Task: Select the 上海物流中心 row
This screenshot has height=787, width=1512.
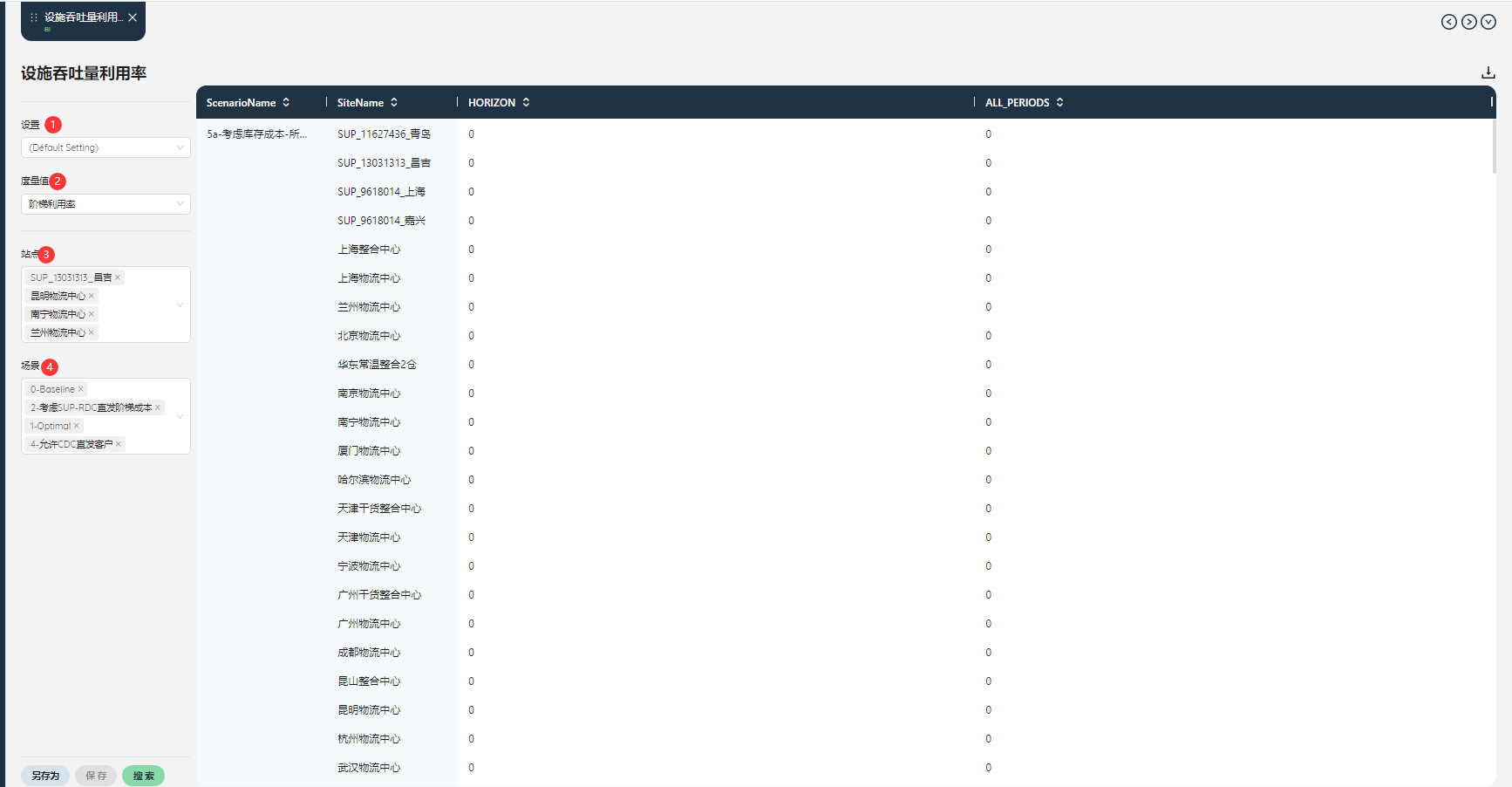Action: [x=846, y=278]
